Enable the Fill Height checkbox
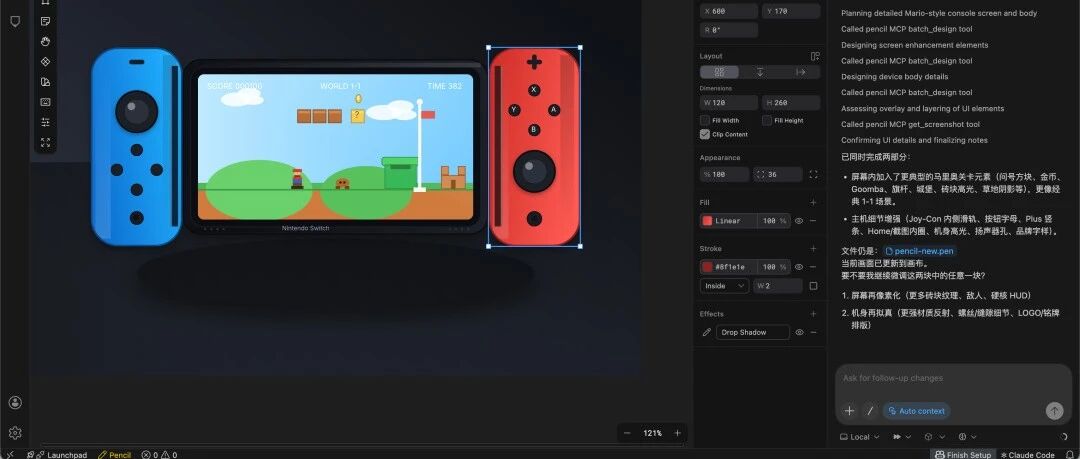1080x459 pixels. 767,120
